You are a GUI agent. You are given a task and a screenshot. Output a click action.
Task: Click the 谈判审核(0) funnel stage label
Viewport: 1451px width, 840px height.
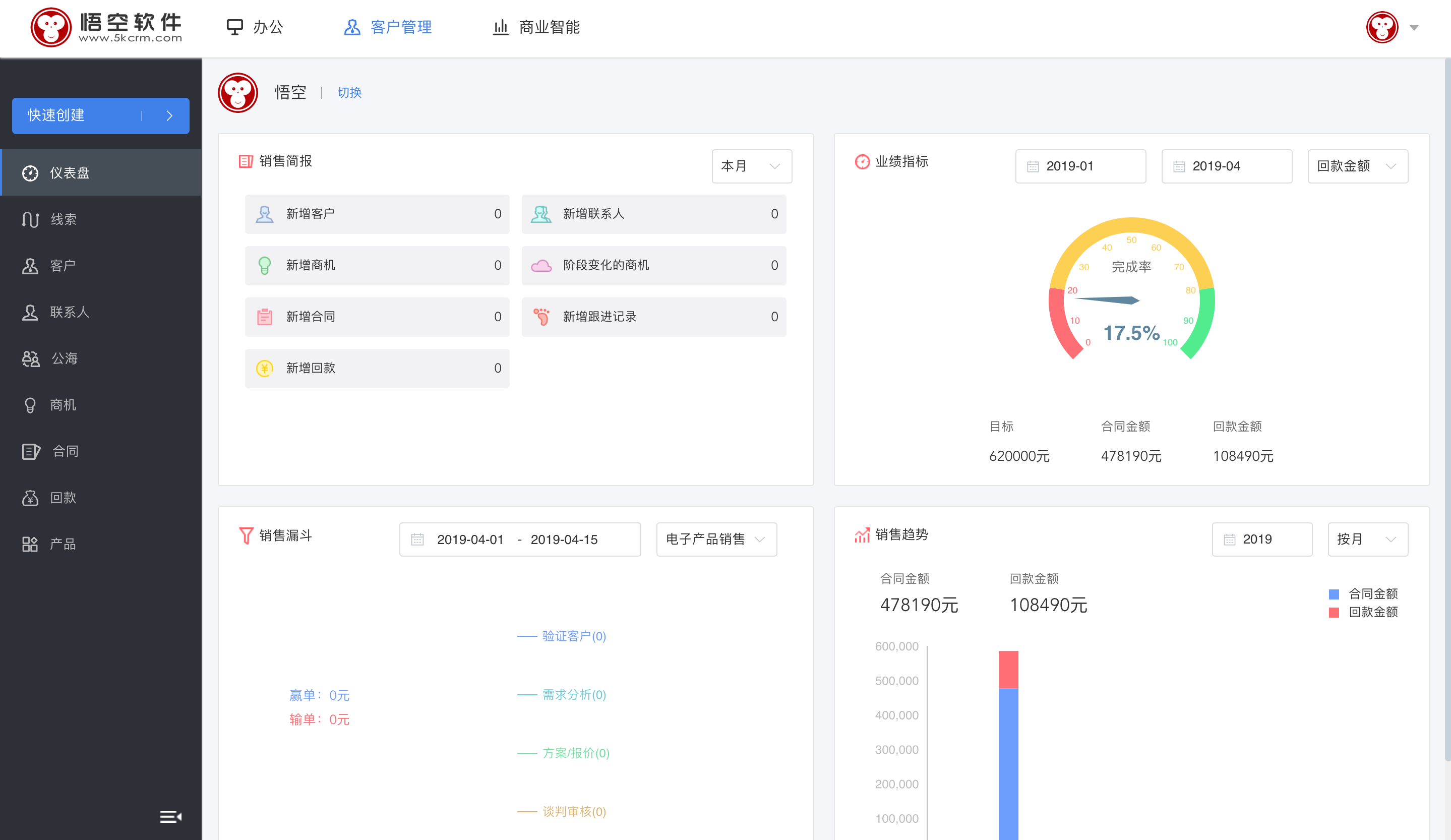tap(574, 812)
